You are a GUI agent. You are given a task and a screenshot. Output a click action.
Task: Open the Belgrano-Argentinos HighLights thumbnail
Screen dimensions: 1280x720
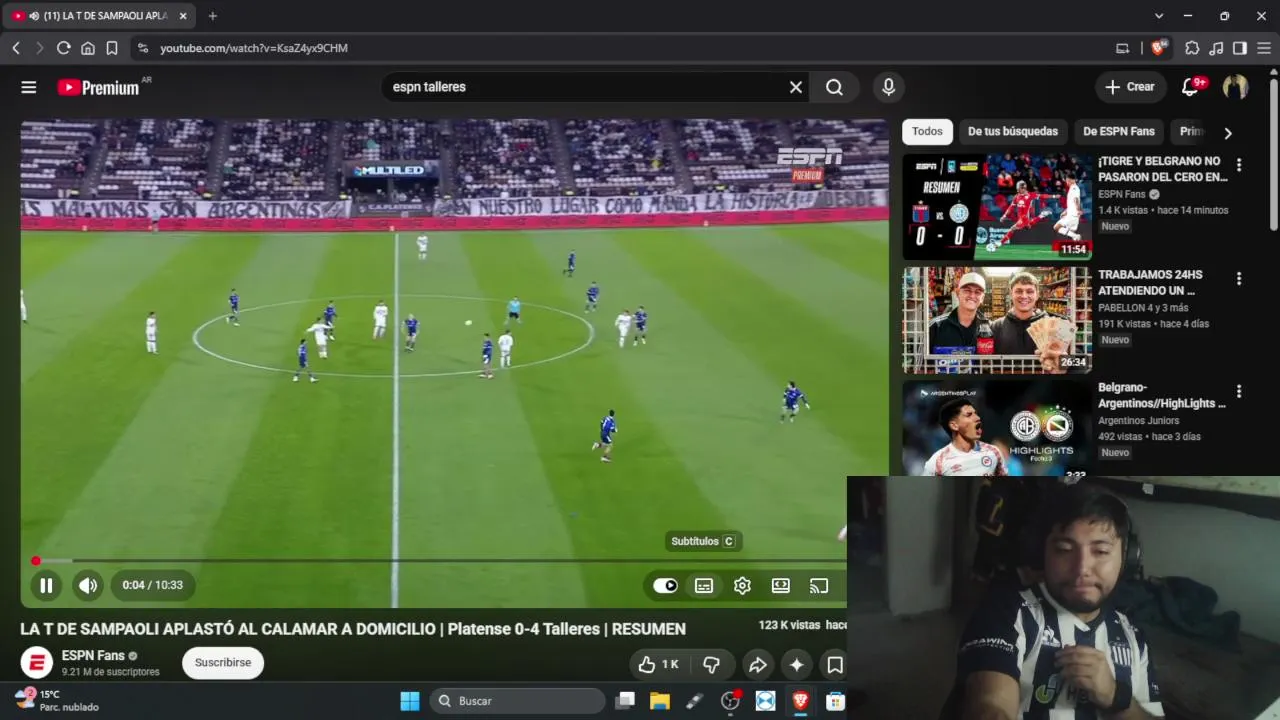(997, 428)
